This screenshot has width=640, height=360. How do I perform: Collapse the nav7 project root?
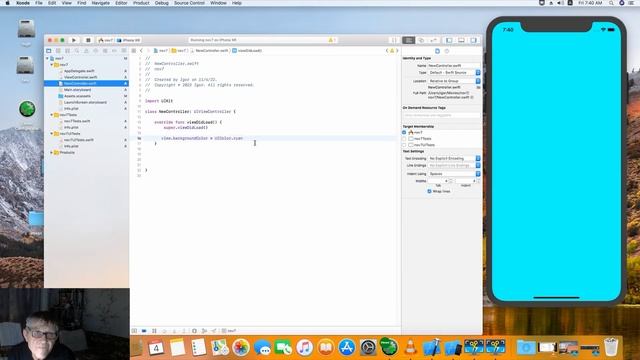coord(47,58)
